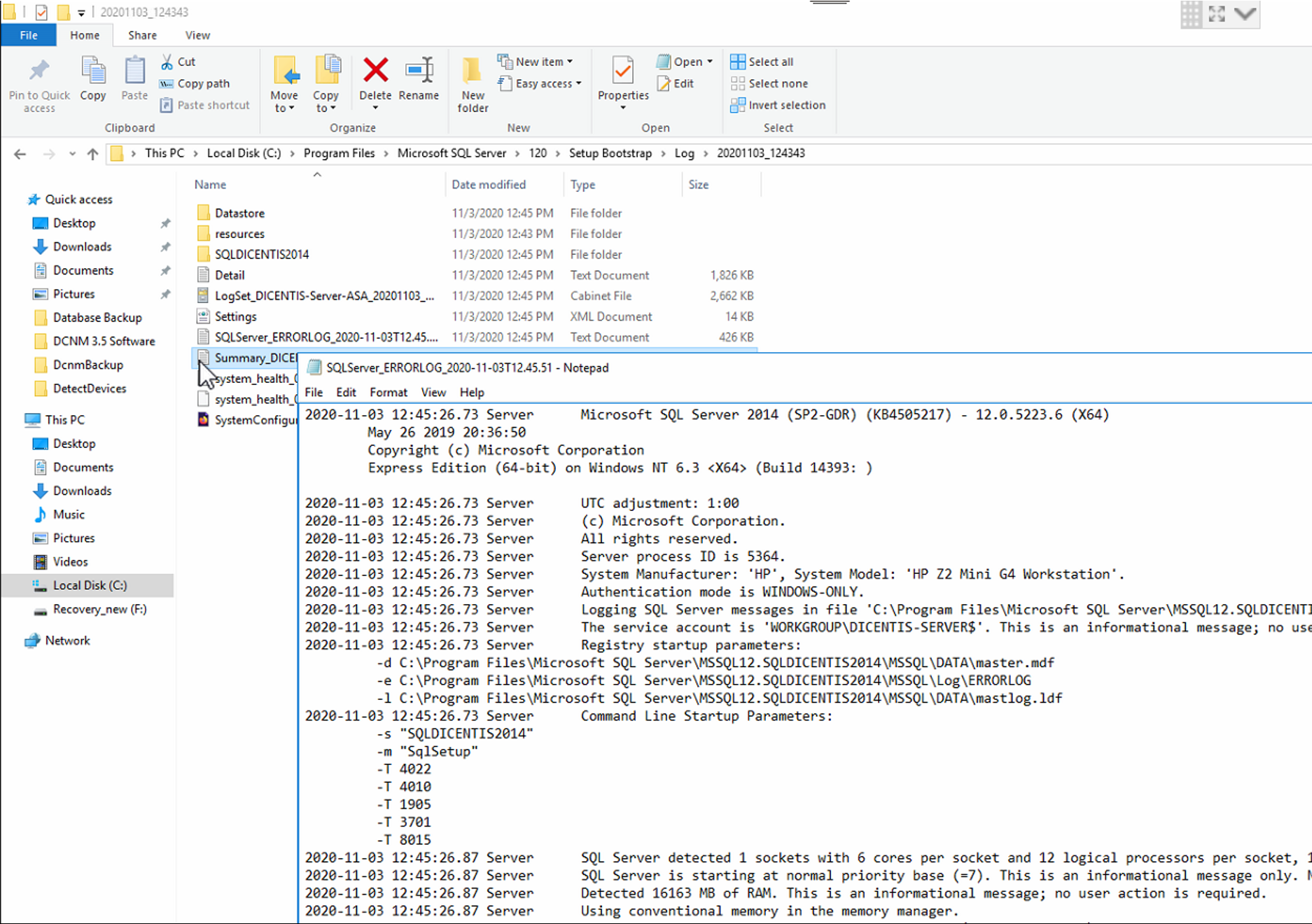Viewport: 1312px width, 924px height.
Task: Open Notepad's Format menu
Action: [x=388, y=392]
